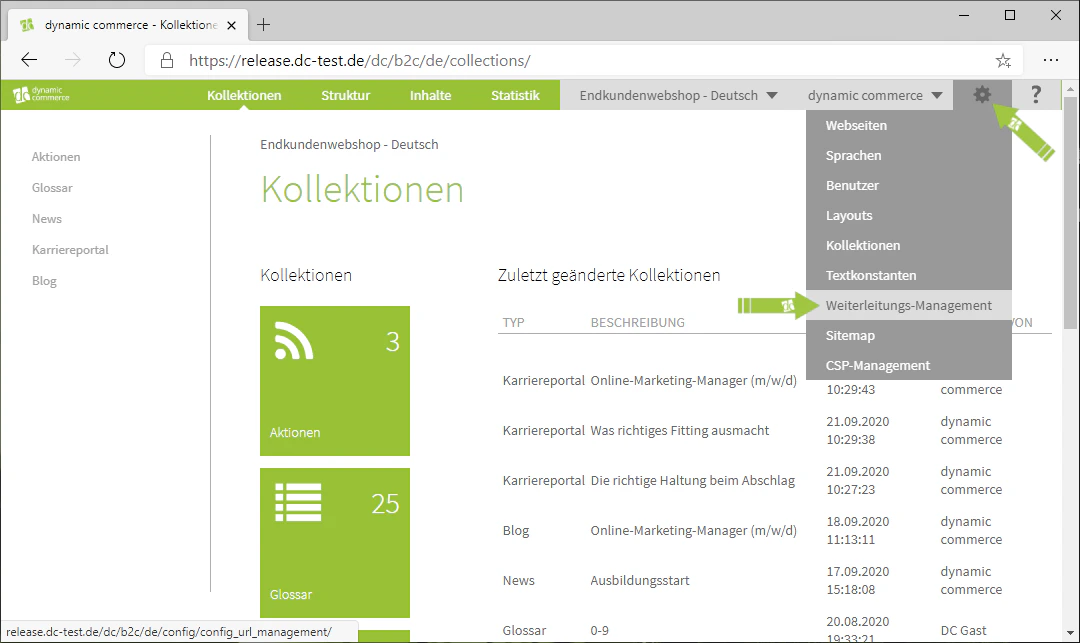The width and height of the screenshot is (1080, 643).
Task: Open row 'Was richtiges Fitting ausmacht'
Action: [680, 430]
